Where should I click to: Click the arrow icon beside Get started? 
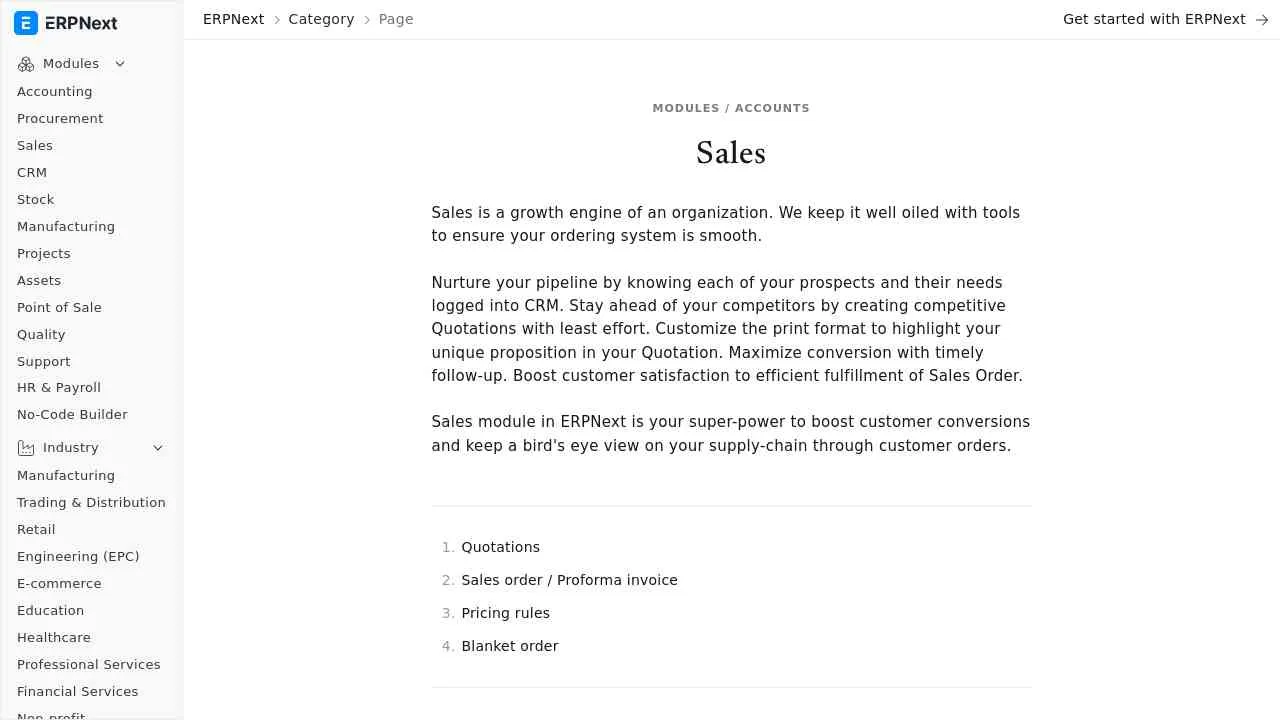click(x=1262, y=20)
